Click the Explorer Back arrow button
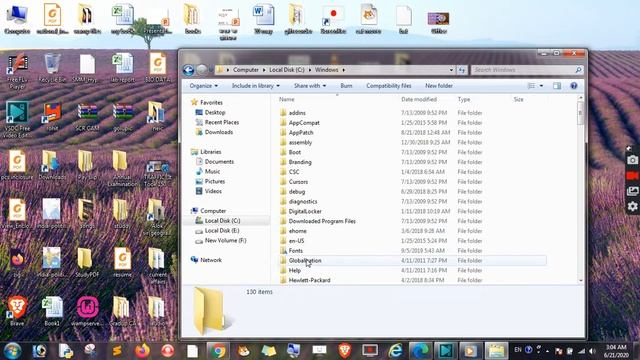Image resolution: width=640 pixels, height=360 pixels. (188, 70)
